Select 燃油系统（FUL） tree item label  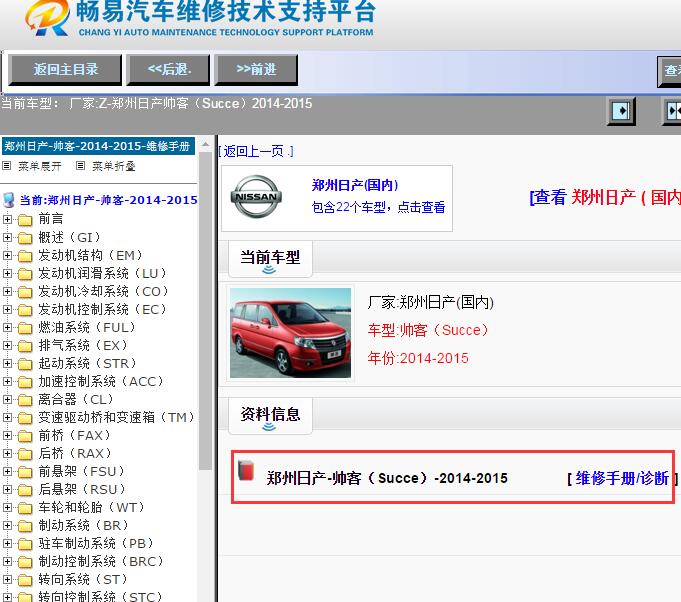click(87, 327)
